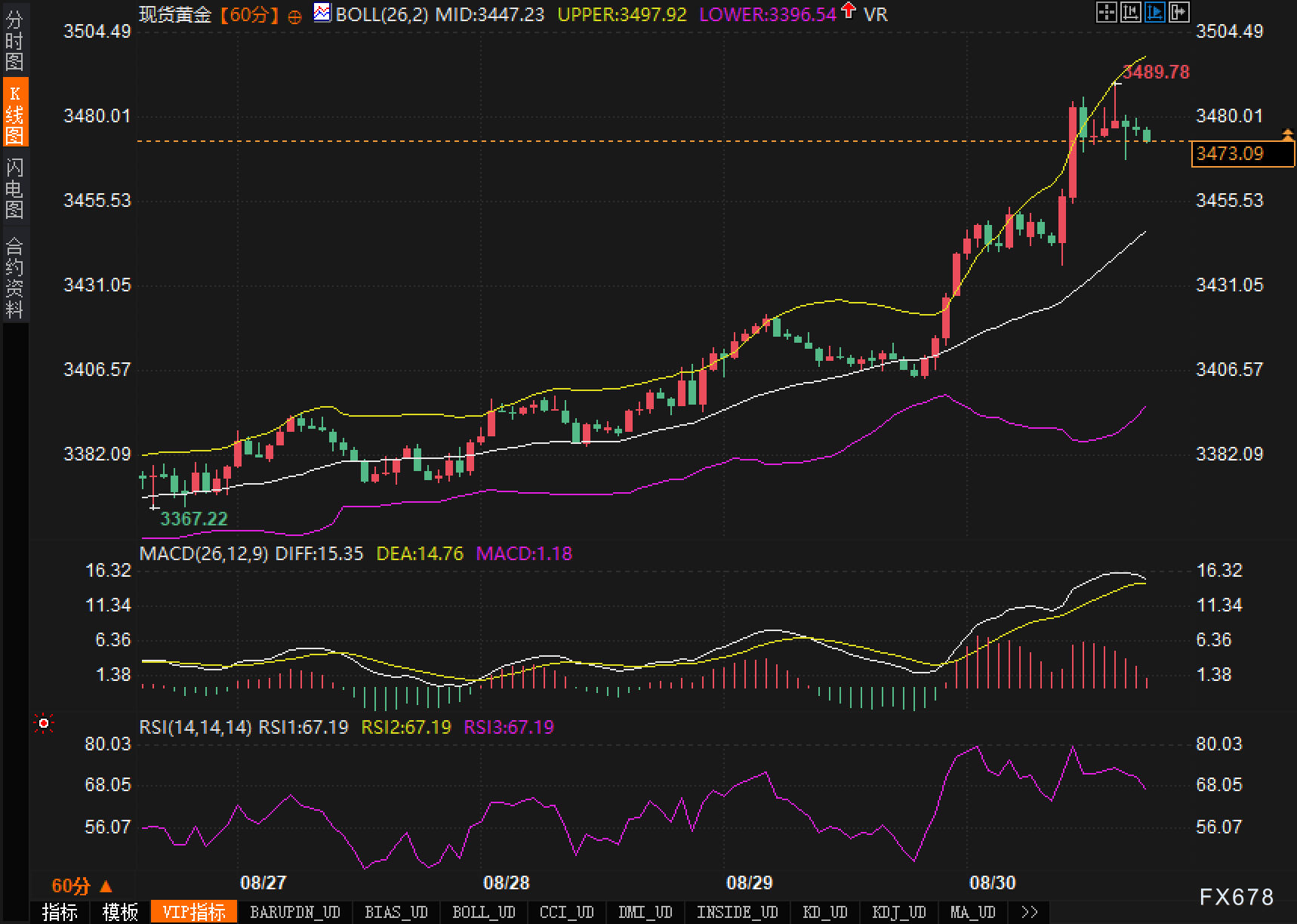Switch to 闪电图 view in sidebar
This screenshot has width=1297, height=924.
[x=14, y=187]
